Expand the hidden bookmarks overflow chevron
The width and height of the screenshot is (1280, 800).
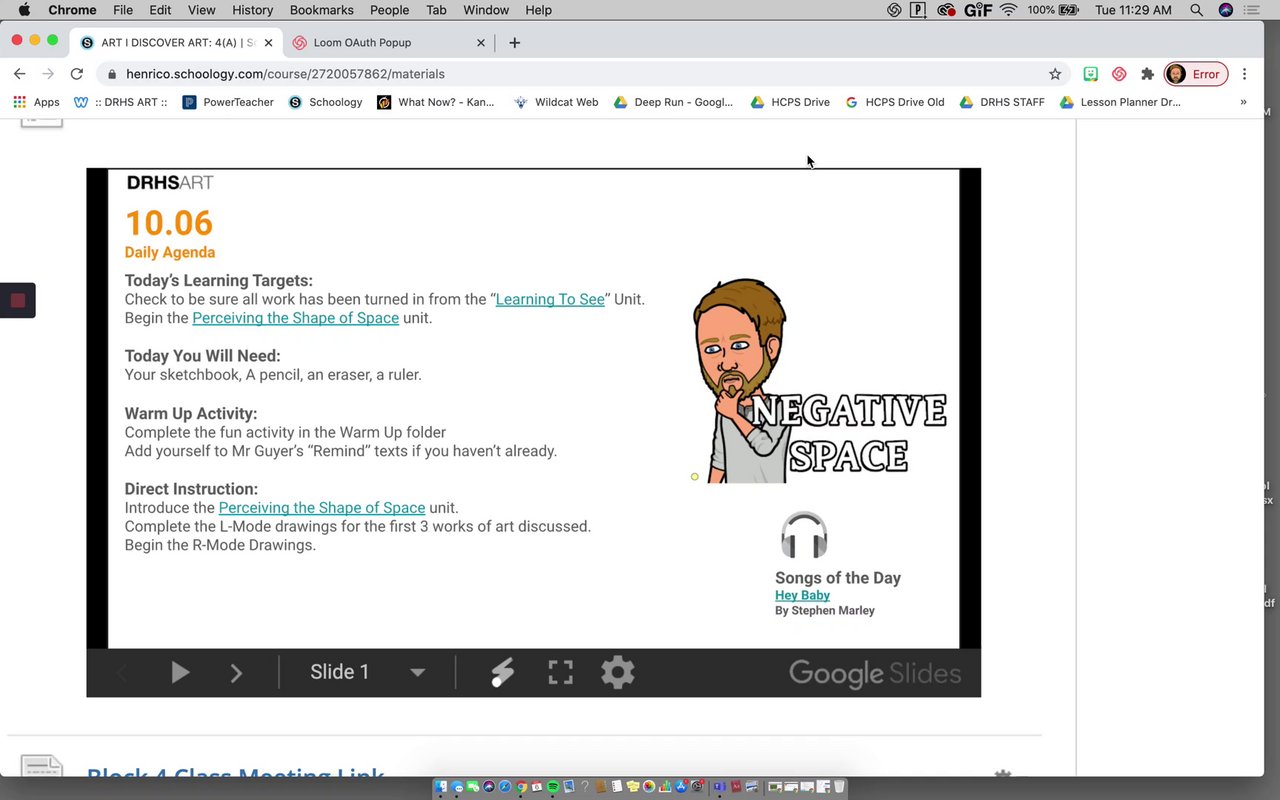click(x=1243, y=102)
